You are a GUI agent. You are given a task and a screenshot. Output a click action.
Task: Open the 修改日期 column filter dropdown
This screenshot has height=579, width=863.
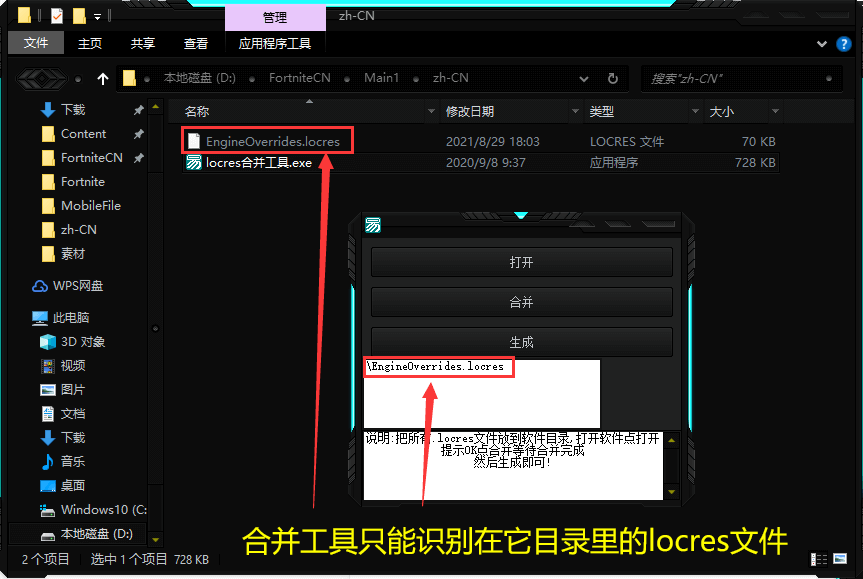click(575, 112)
